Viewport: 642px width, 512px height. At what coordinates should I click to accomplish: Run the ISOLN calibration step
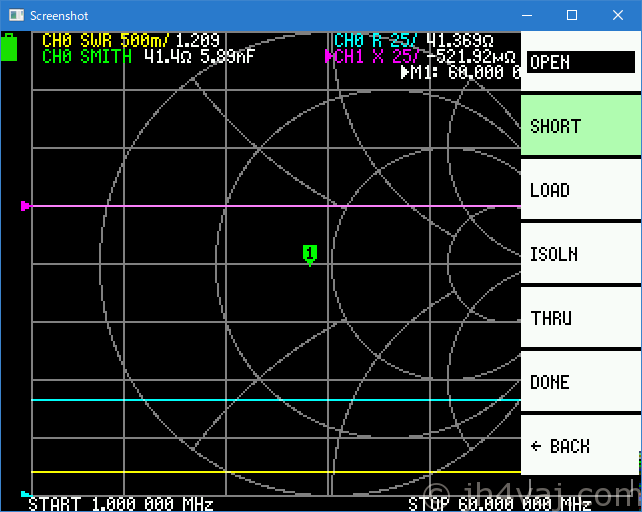click(581, 254)
